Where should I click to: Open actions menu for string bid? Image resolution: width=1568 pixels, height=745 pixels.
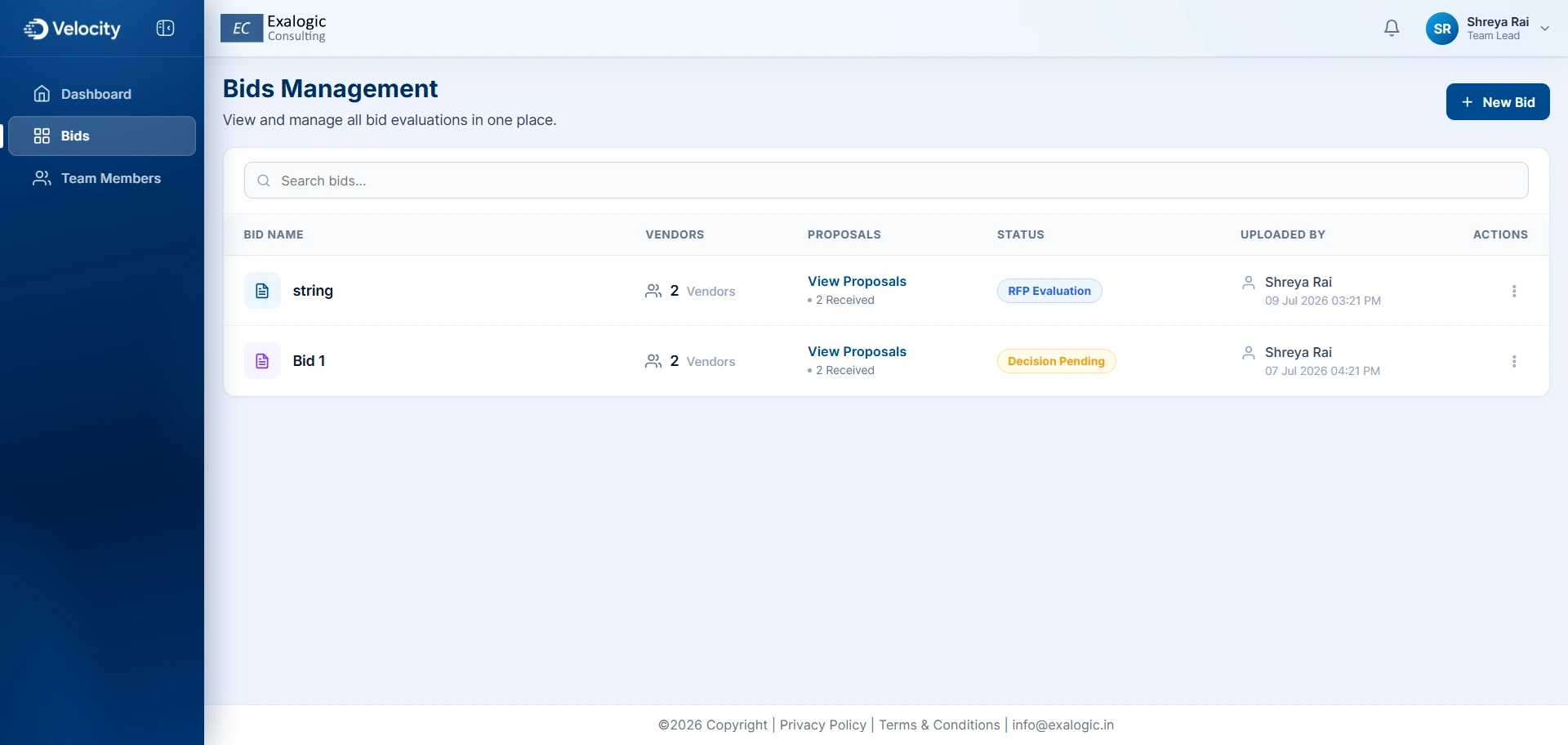[x=1514, y=291]
